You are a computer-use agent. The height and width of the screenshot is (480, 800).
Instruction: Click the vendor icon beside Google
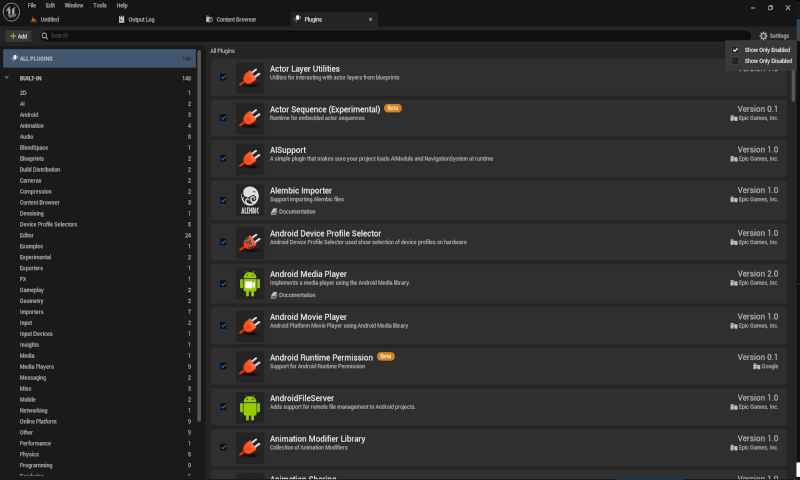pyautogui.click(x=757, y=367)
